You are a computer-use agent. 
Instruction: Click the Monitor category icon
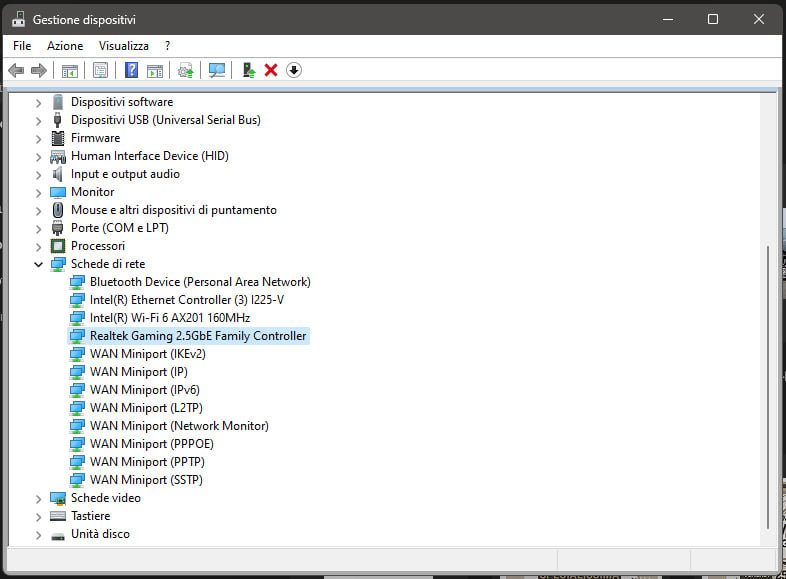pyautogui.click(x=58, y=192)
